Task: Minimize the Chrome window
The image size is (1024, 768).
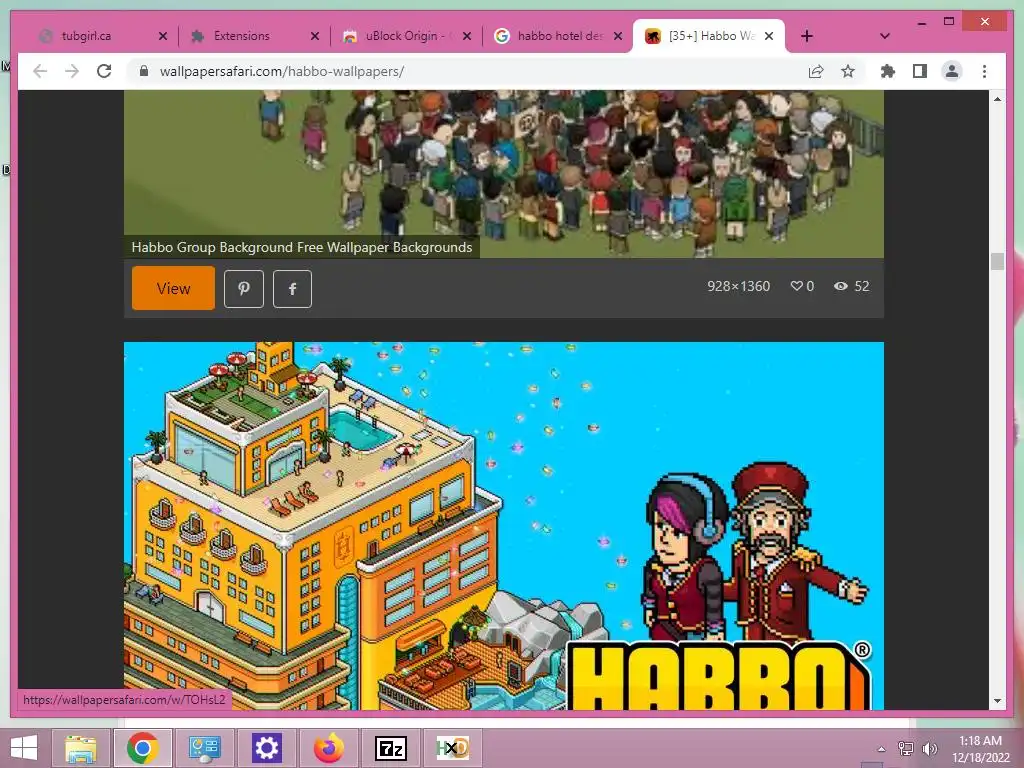Action: pyautogui.click(x=921, y=22)
